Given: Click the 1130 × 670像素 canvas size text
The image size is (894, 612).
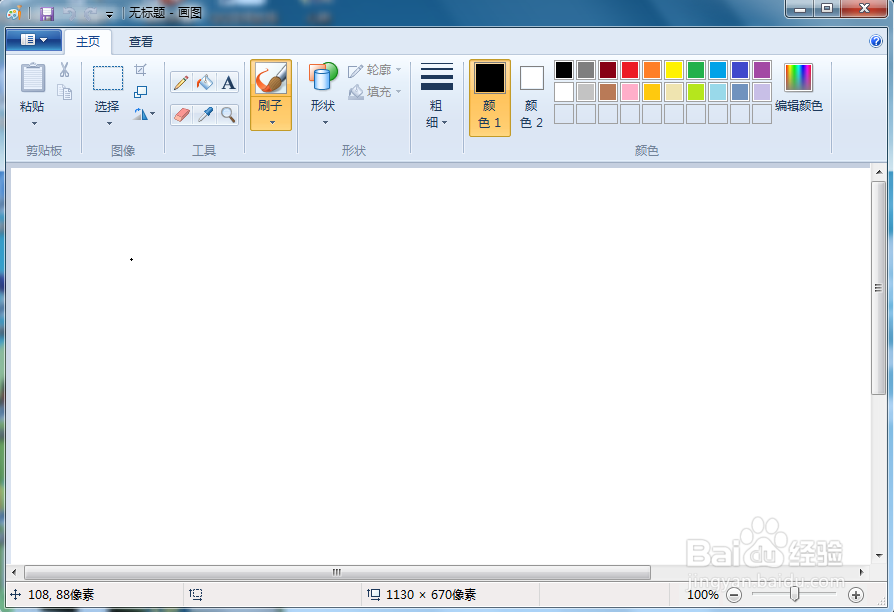Looking at the screenshot, I should coord(430,595).
